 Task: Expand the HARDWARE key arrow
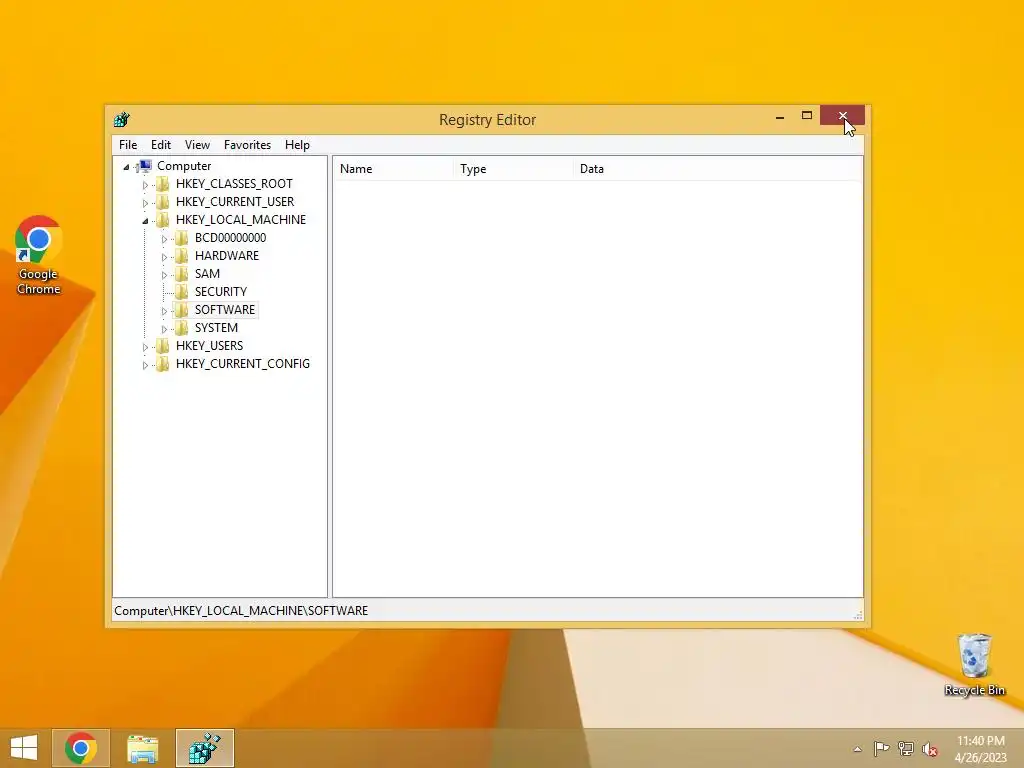165,257
